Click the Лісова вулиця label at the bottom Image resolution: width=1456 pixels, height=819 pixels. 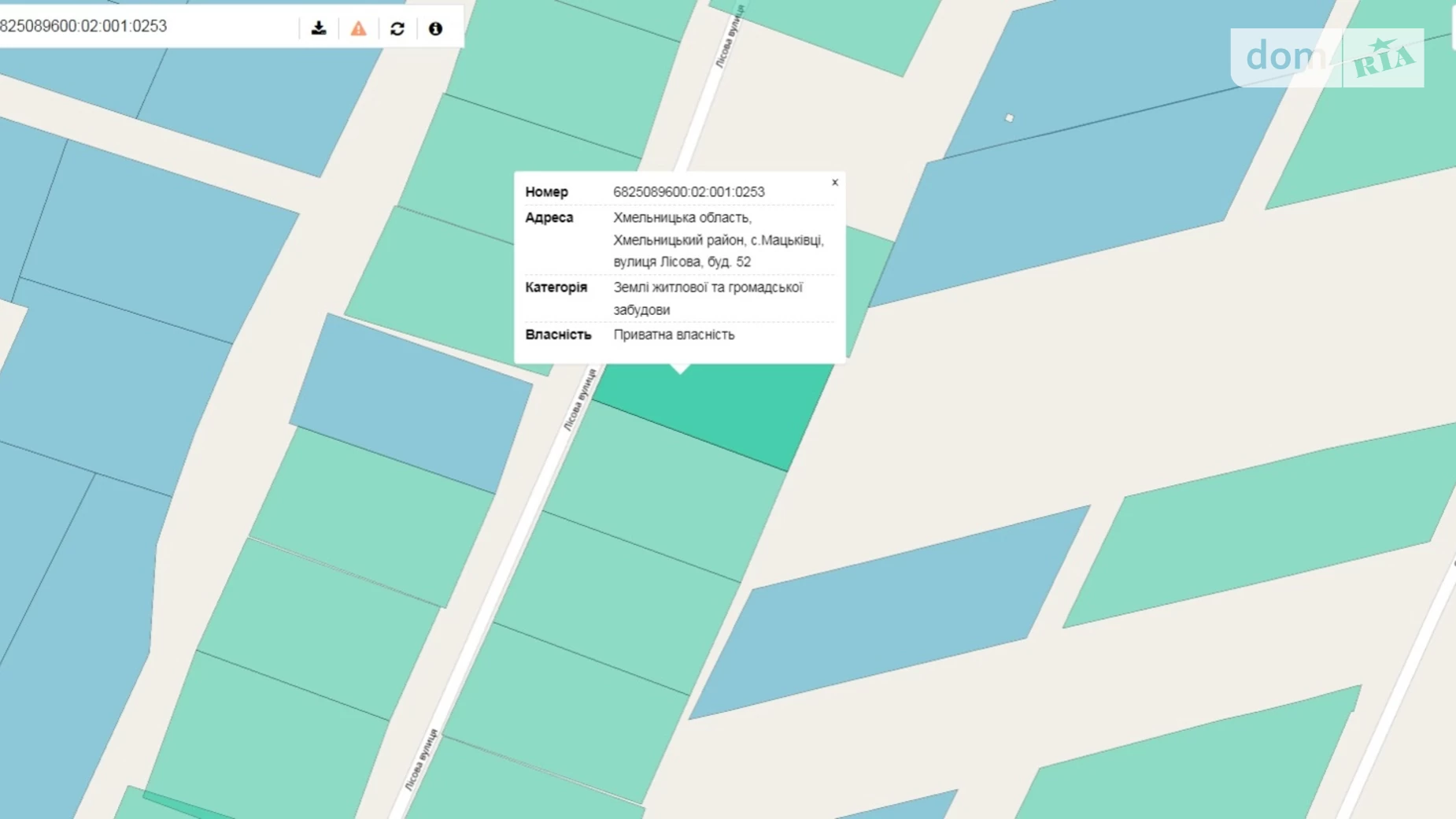[x=420, y=760]
